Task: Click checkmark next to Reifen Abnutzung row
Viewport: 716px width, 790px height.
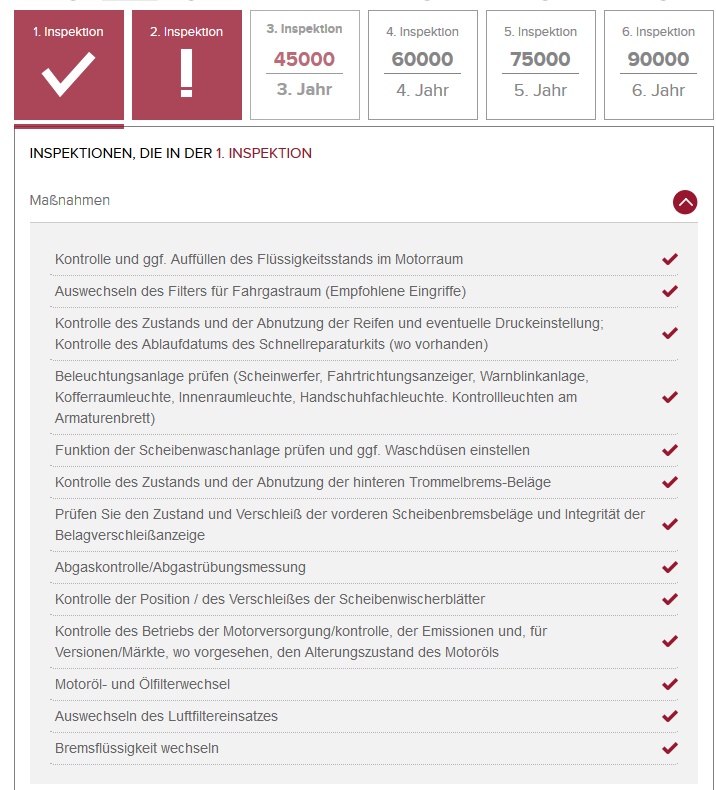Action: coord(670,333)
